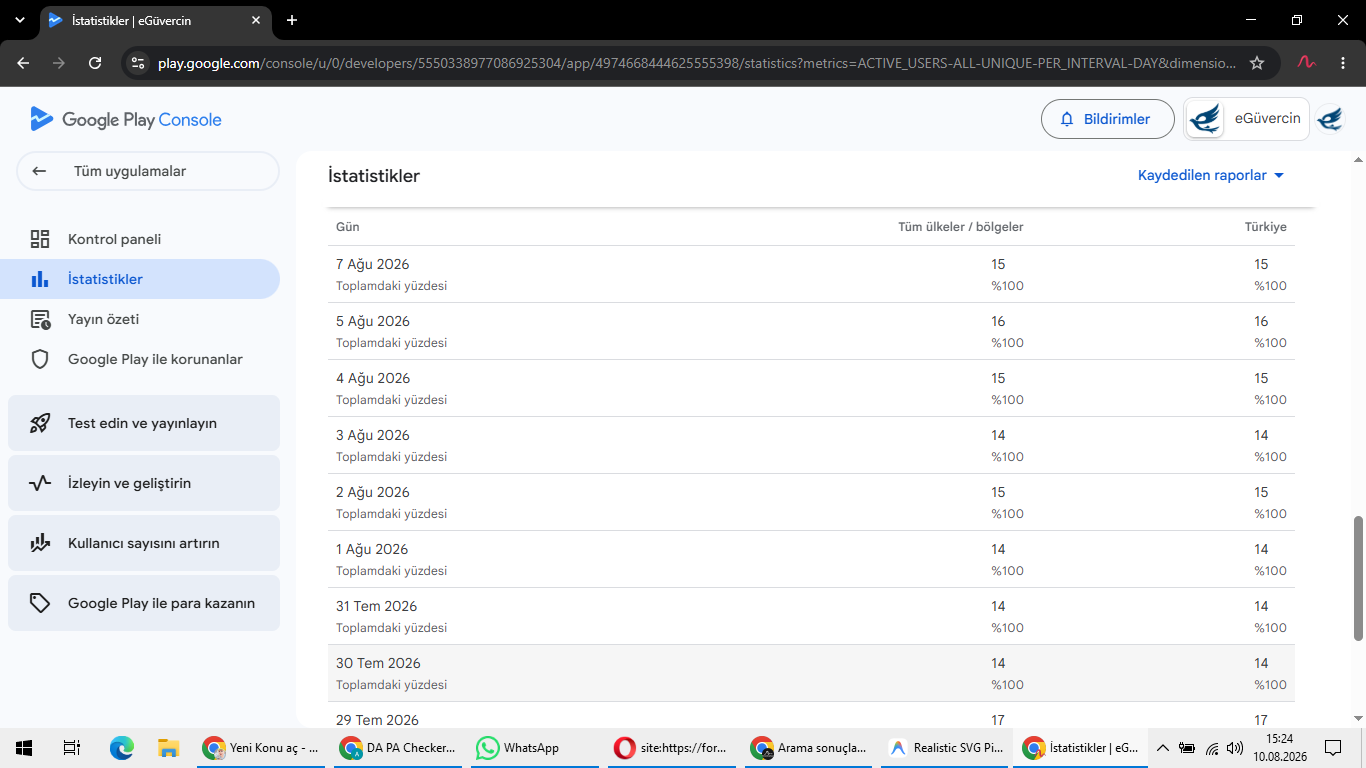Bookmark this page with the star icon
Image resolution: width=1366 pixels, height=768 pixels.
click(x=1257, y=63)
